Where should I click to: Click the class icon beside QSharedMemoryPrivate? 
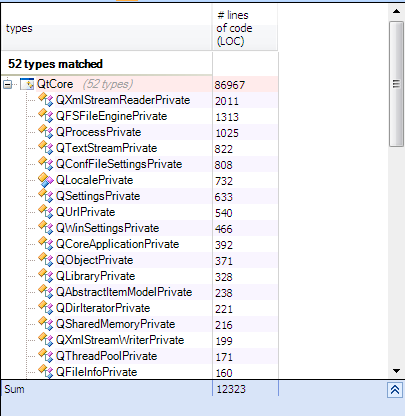[x=46, y=324]
